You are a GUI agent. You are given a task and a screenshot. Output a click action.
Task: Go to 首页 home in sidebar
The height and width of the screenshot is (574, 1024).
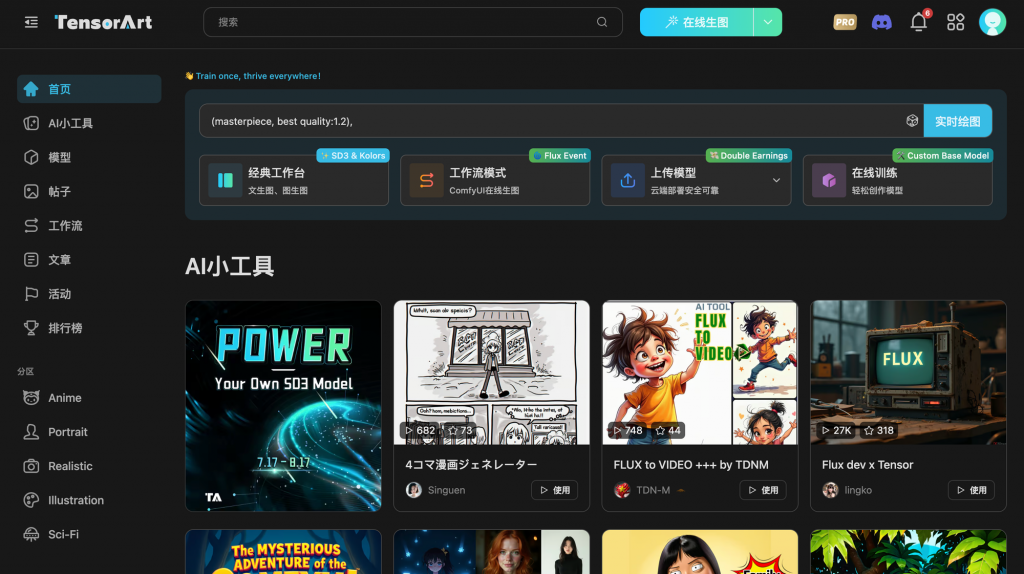tap(89, 89)
